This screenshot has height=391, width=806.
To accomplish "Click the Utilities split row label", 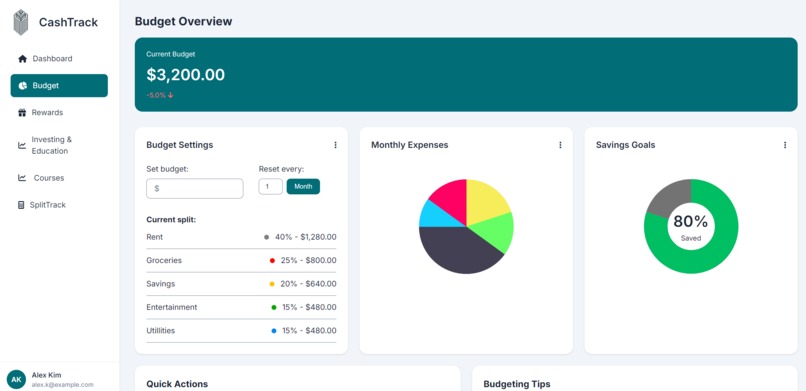I will 161,330.
